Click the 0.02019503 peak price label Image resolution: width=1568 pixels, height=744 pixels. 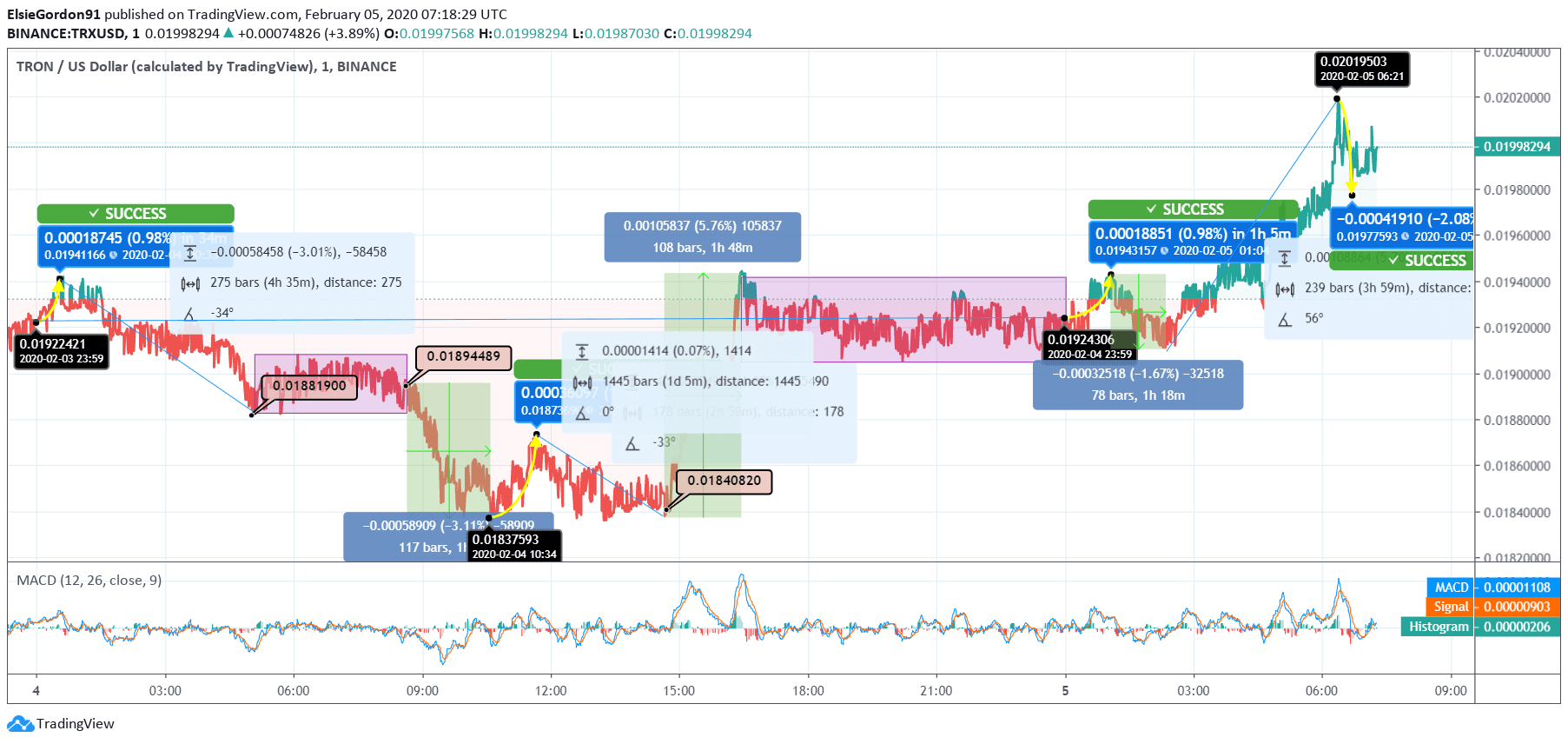(1361, 70)
